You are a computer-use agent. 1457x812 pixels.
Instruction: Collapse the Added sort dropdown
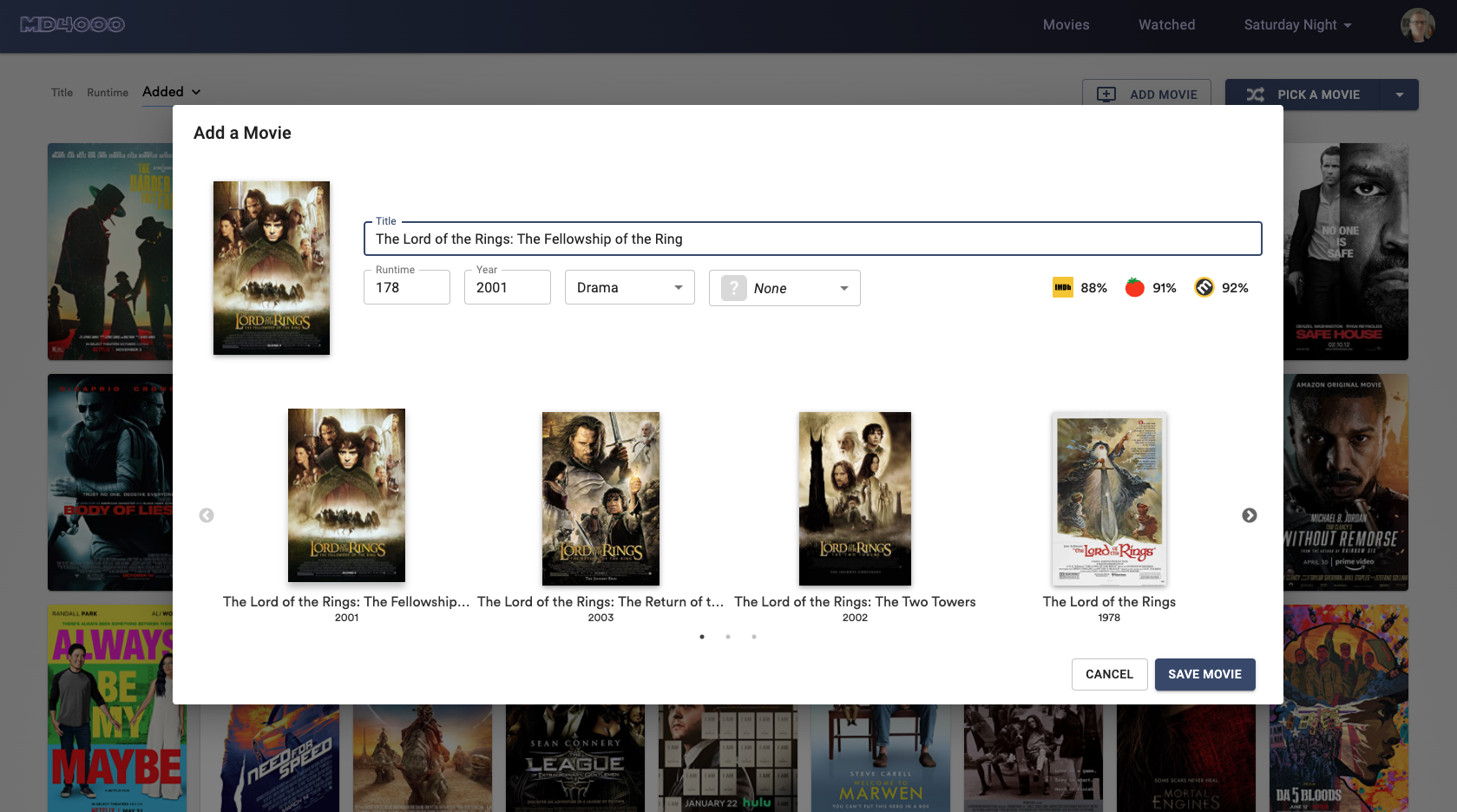click(x=195, y=92)
